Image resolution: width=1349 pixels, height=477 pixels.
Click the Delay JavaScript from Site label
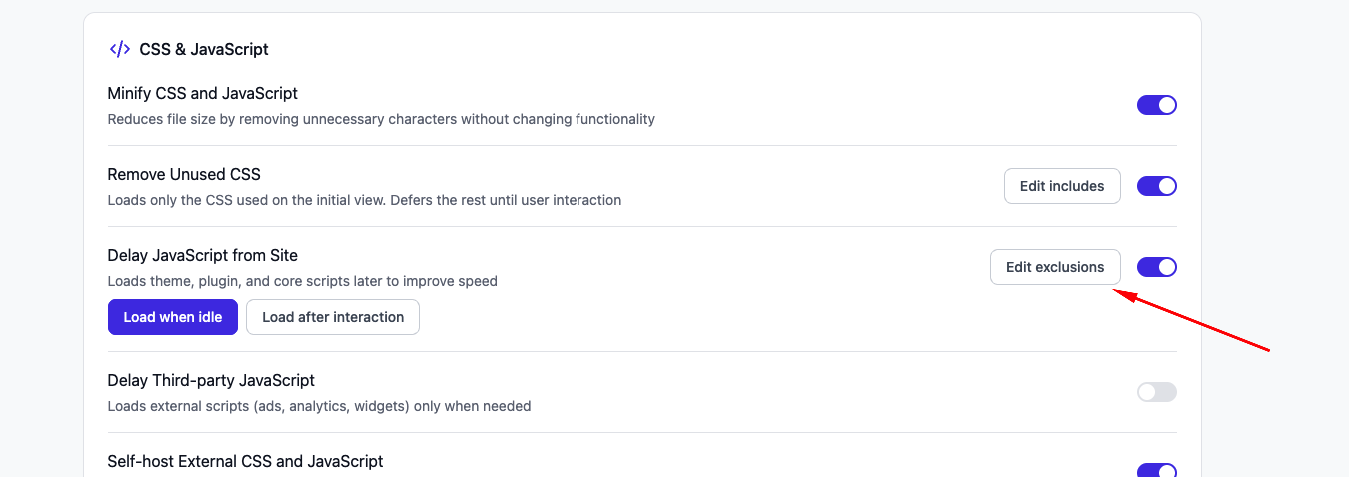(203, 255)
